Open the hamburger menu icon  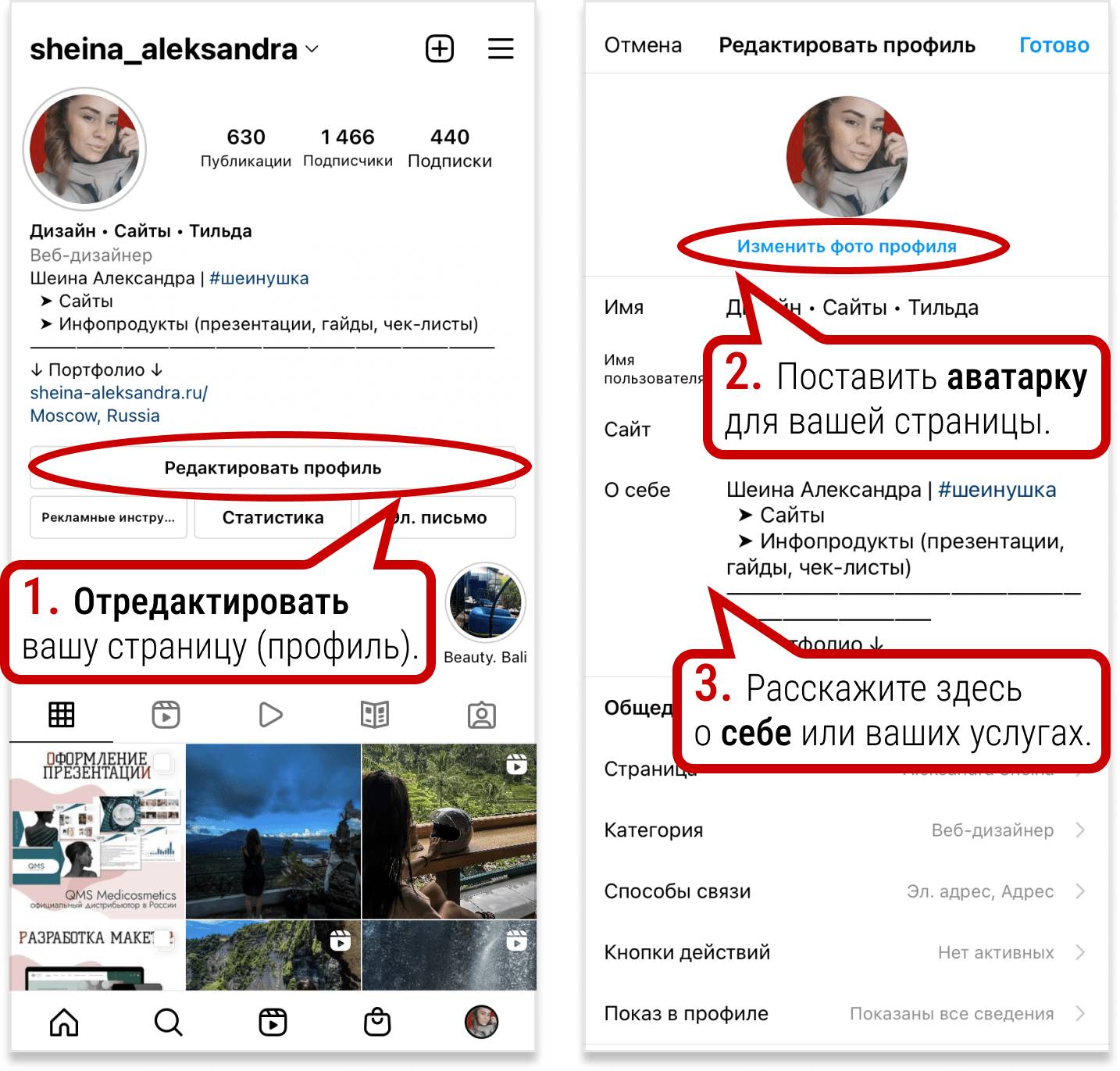click(x=501, y=48)
